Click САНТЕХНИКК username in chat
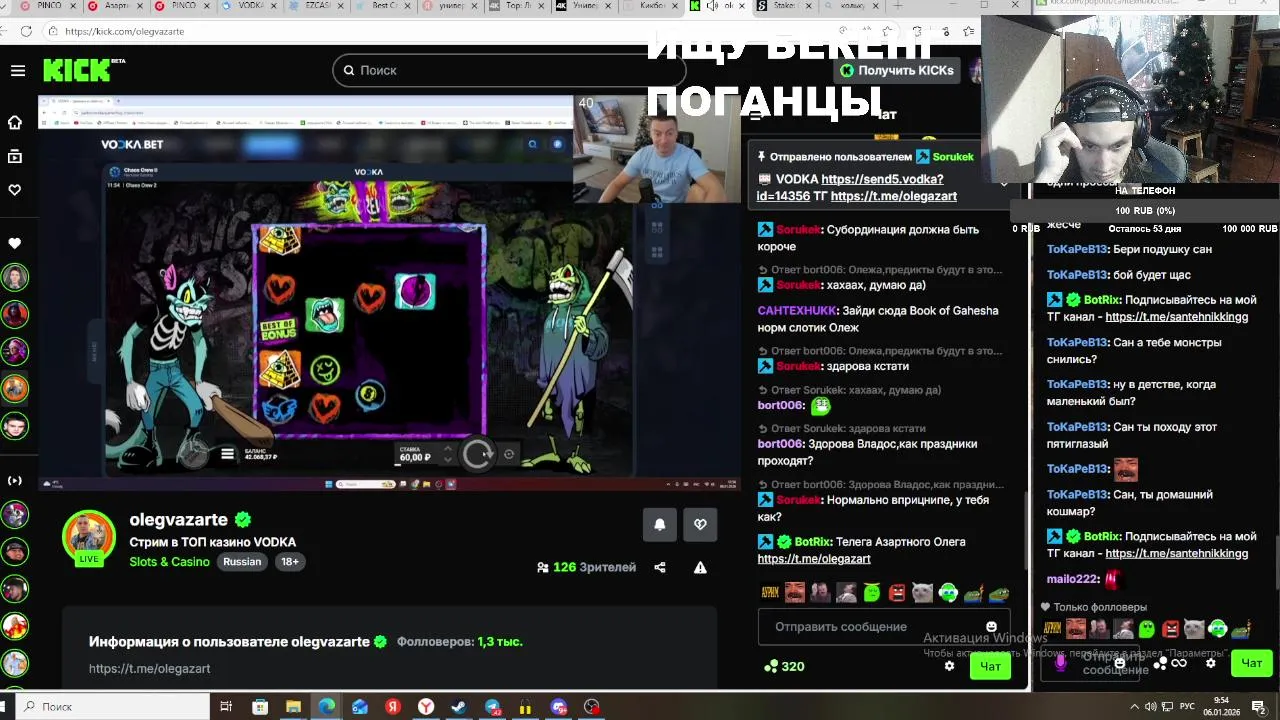This screenshot has height=720, width=1280. [x=795, y=311]
